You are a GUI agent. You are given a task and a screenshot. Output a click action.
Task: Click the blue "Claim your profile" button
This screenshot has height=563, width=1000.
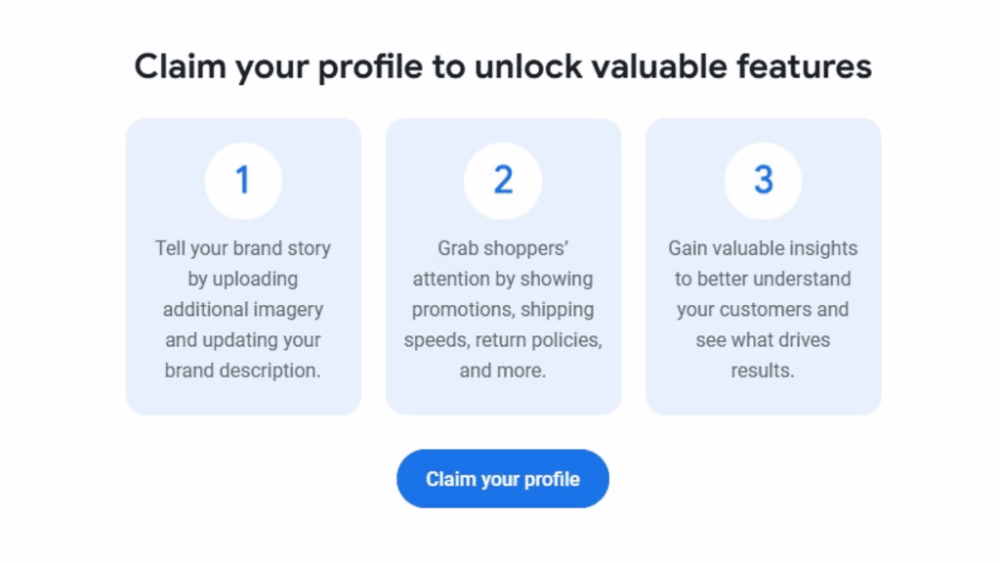[503, 479]
